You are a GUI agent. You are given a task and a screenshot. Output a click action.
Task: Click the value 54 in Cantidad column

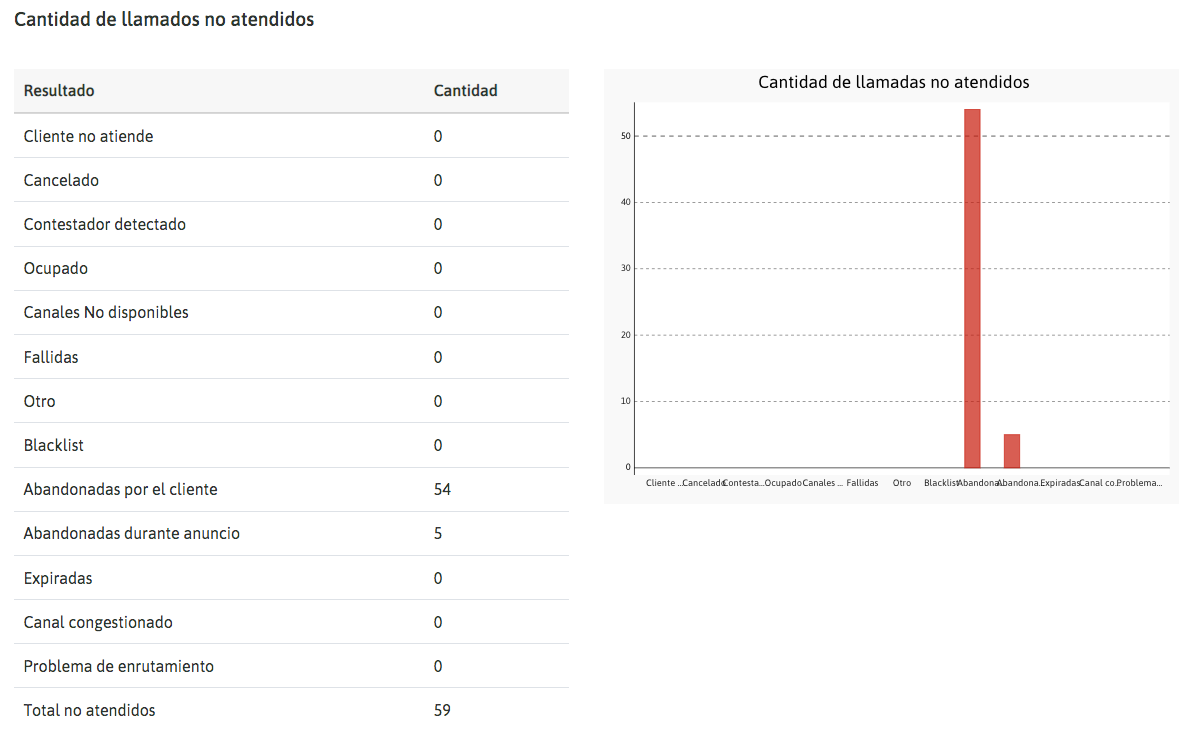point(442,489)
